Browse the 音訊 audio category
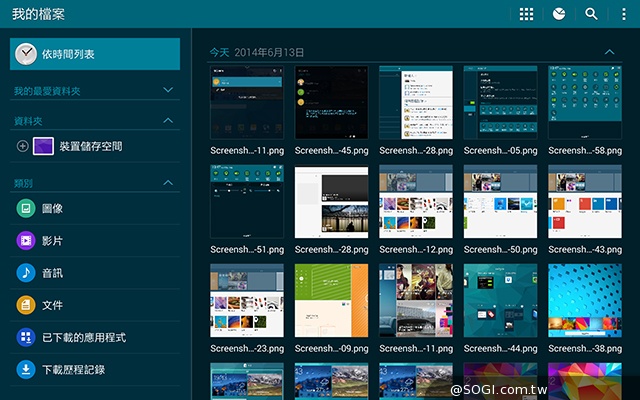Image resolution: width=640 pixels, height=400 pixels. [x=52, y=273]
